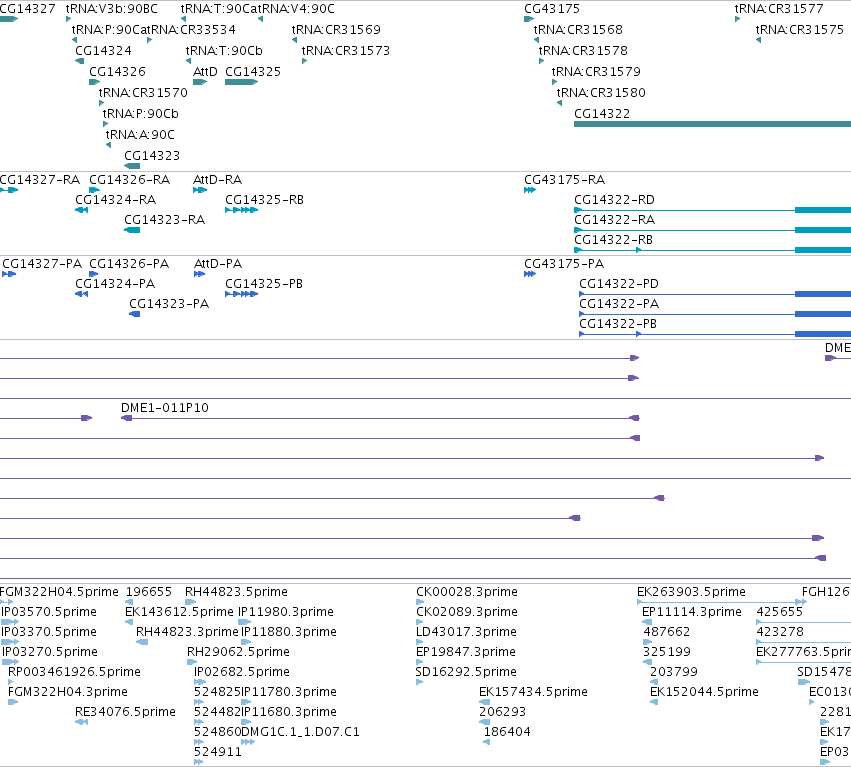Select protein CG43175-PA
Viewport: 851px width, 767px height.
click(x=530, y=274)
